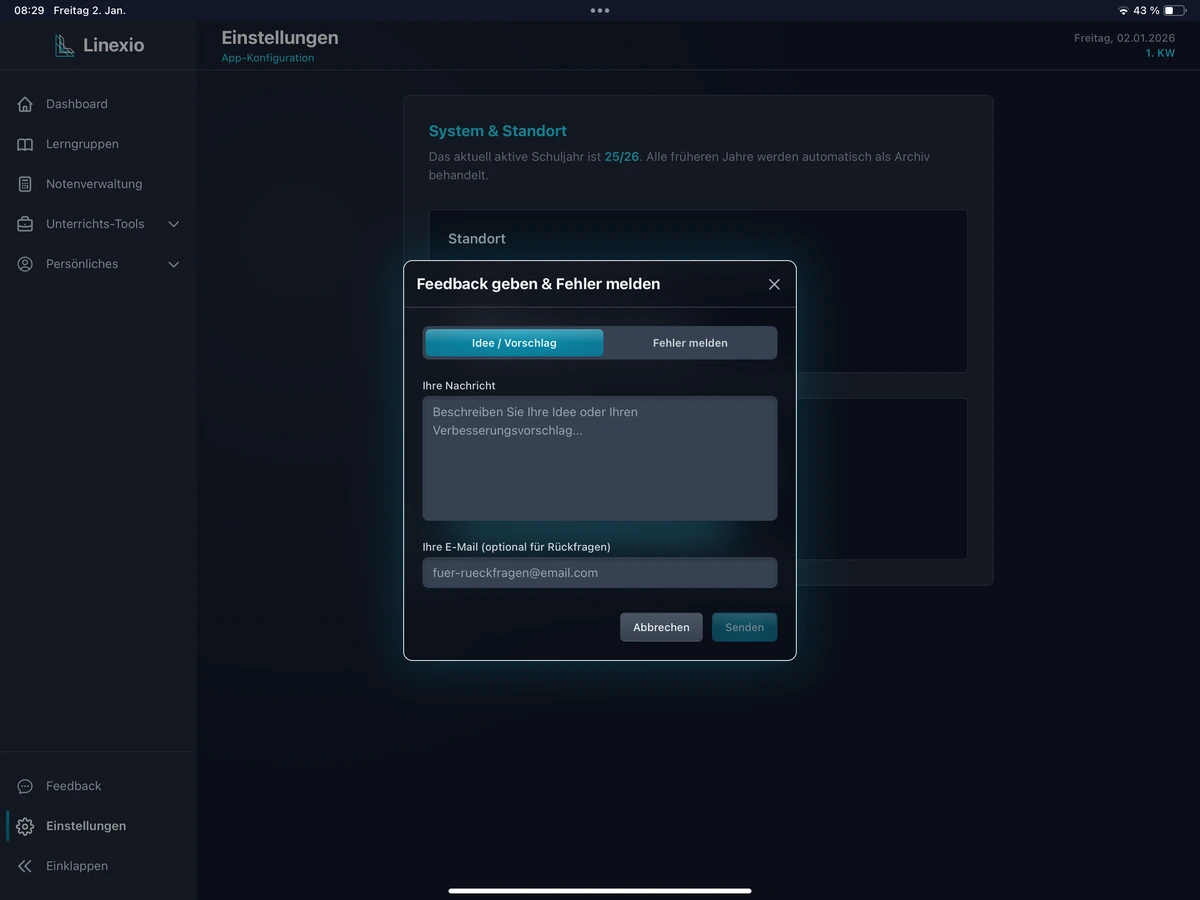Open Persönliches via the user icon
This screenshot has width=1200, height=900.
pyautogui.click(x=25, y=263)
